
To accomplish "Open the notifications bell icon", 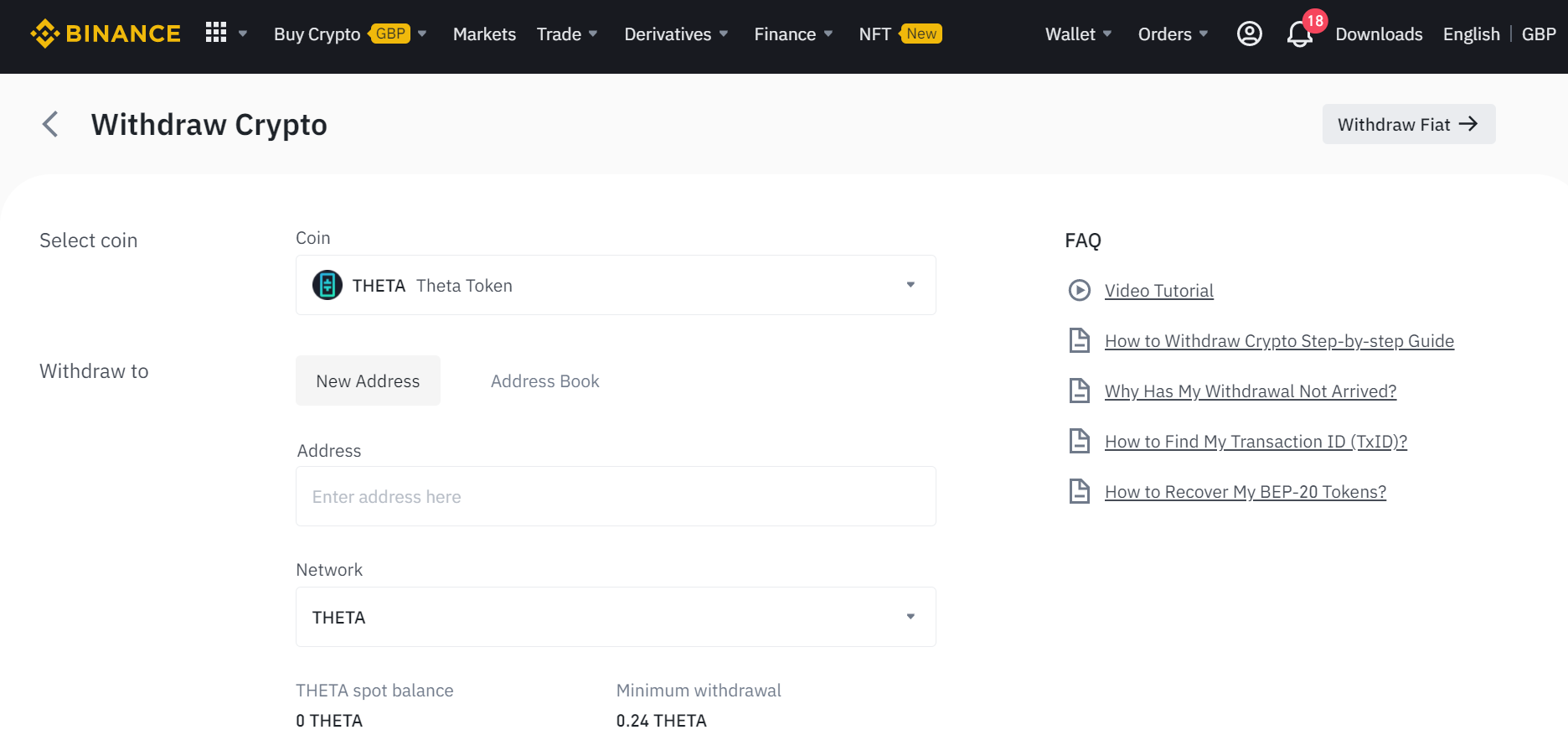I will (1299, 34).
